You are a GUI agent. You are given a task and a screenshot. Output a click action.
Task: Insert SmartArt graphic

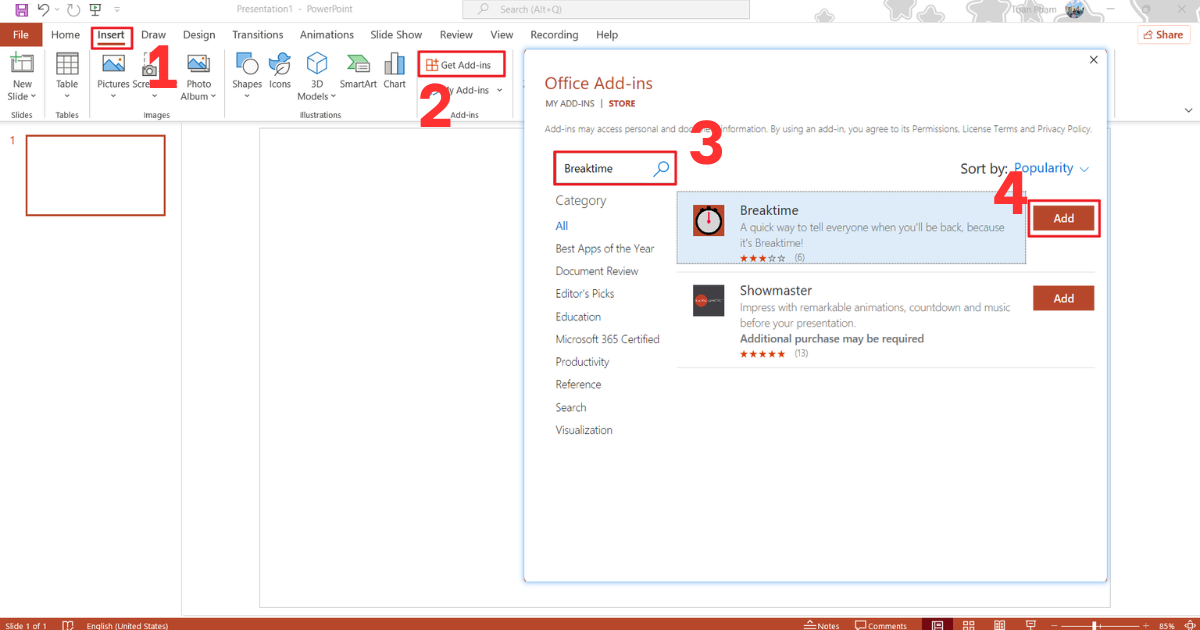(358, 72)
